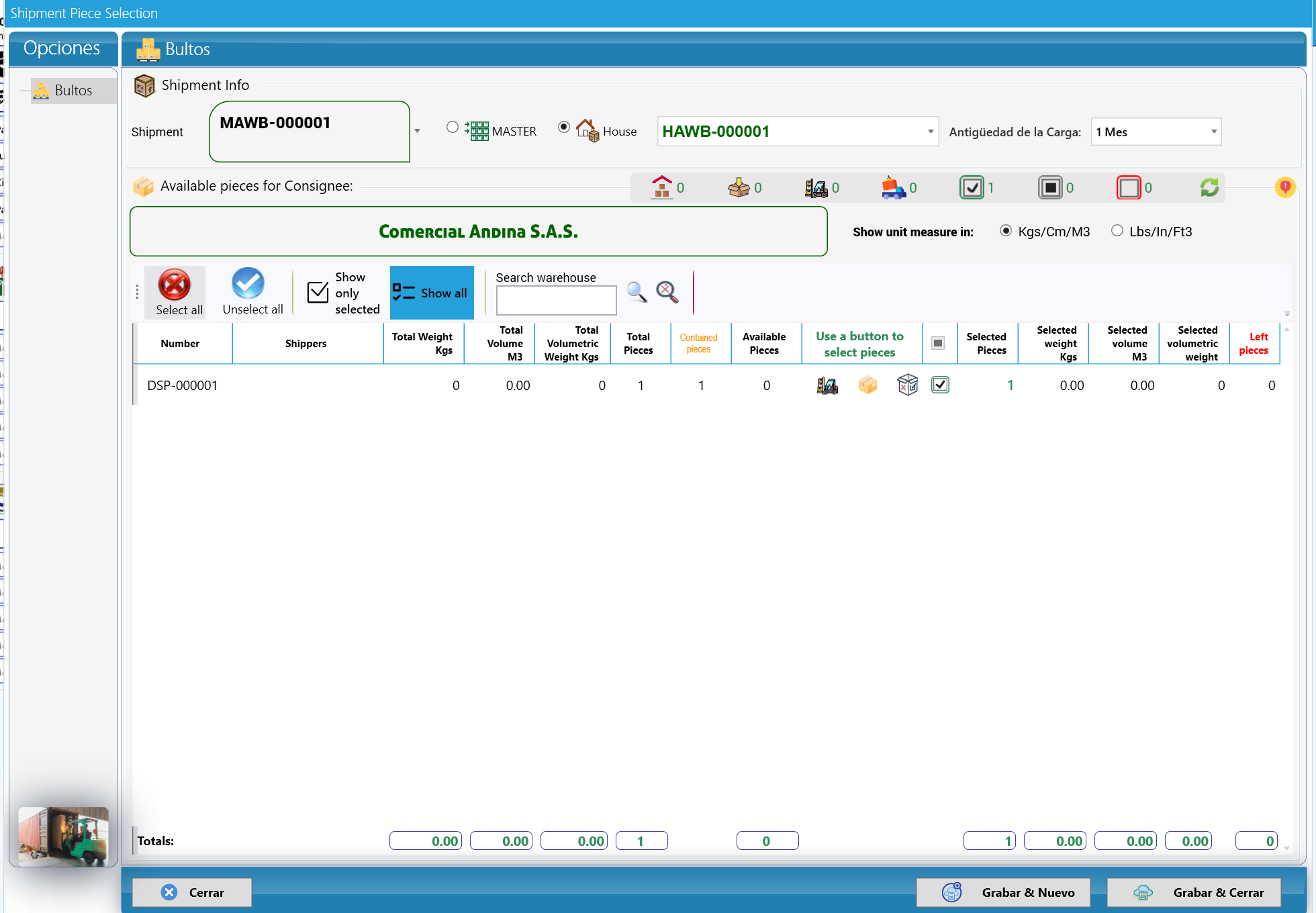Click the green refresh arrows icon
Viewport: 1316px width, 913px height.
pyautogui.click(x=1209, y=187)
